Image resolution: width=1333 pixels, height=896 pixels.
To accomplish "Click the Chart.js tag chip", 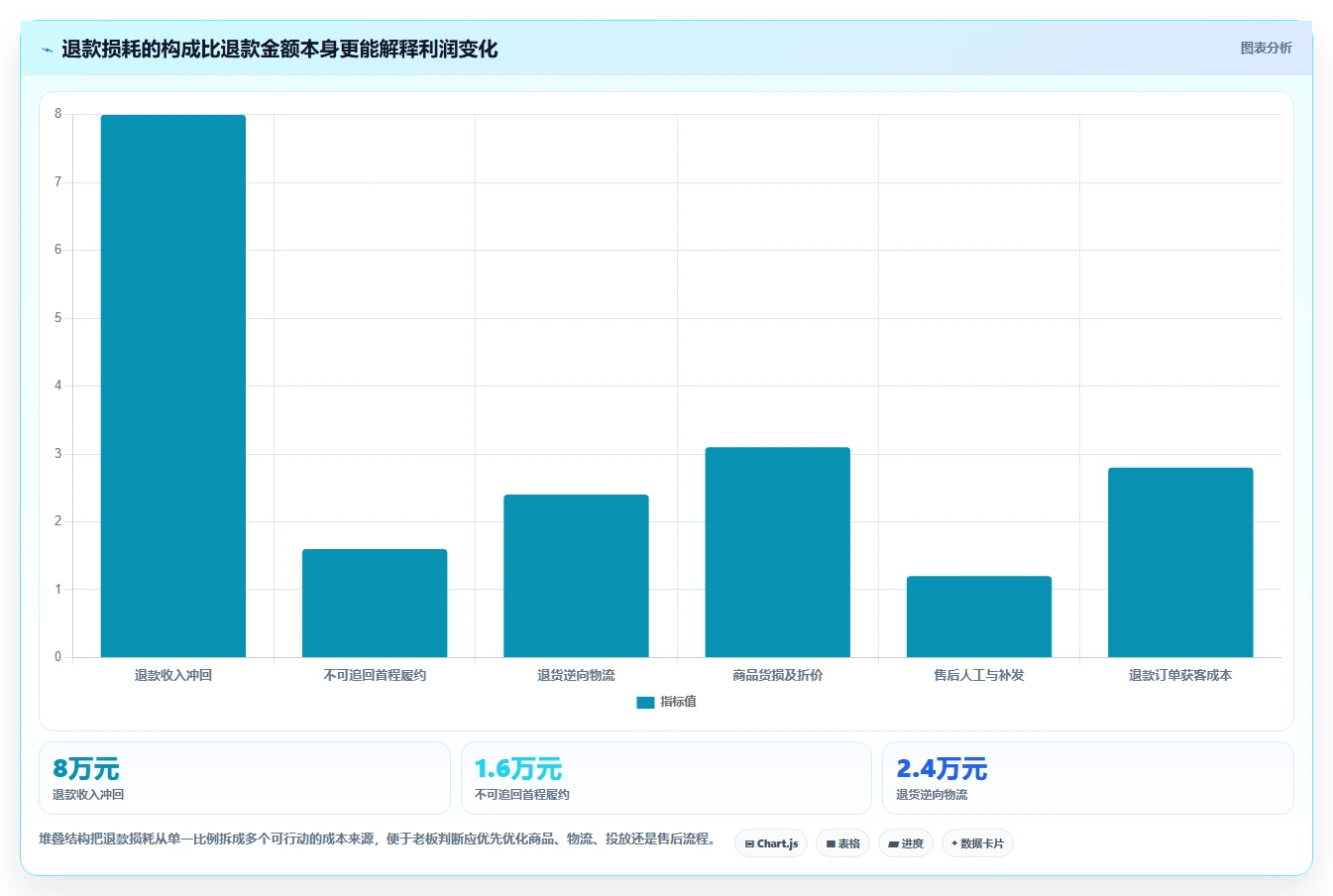I will tap(771, 843).
